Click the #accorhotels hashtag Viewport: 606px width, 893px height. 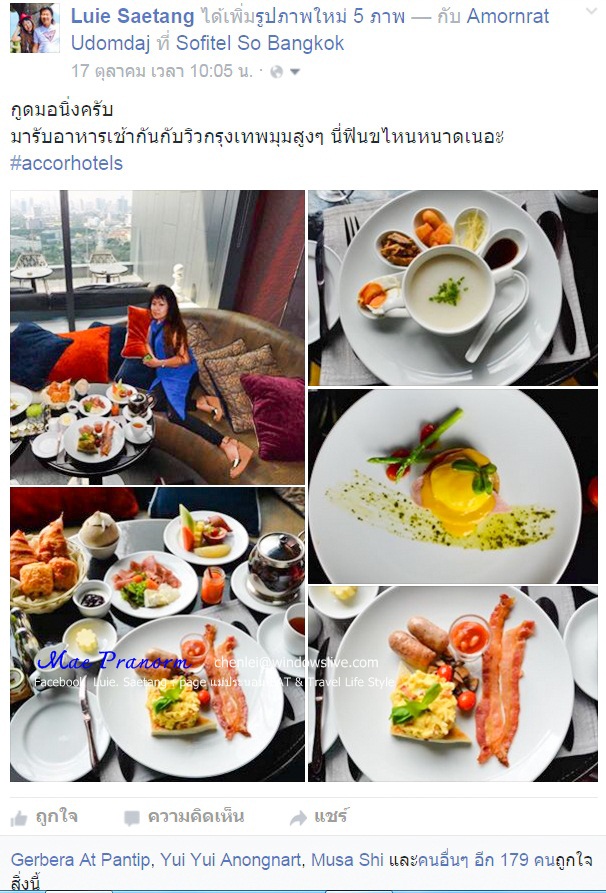pos(67,163)
